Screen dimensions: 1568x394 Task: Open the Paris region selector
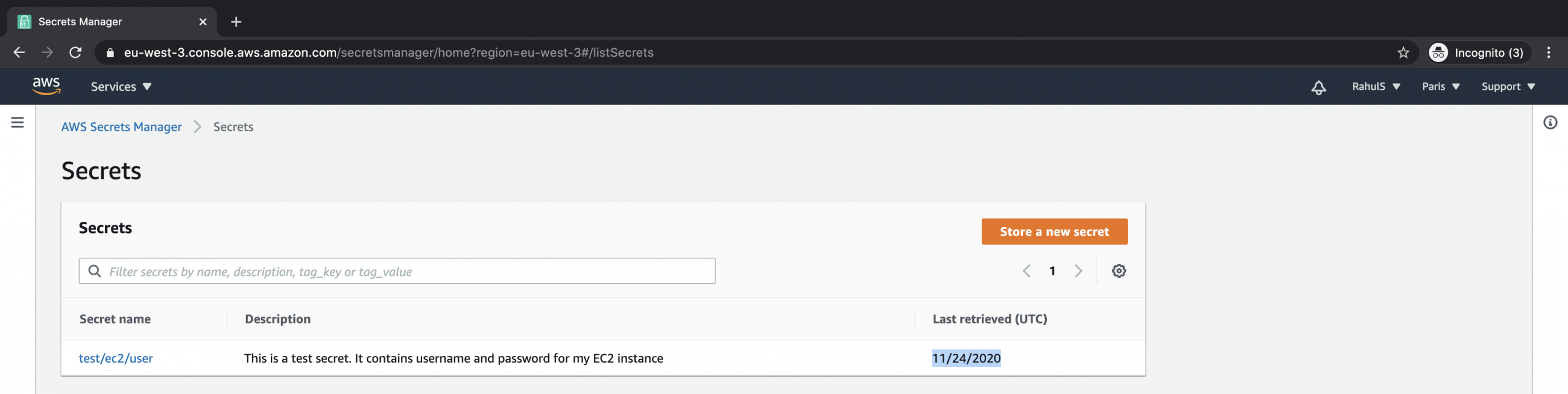1440,86
